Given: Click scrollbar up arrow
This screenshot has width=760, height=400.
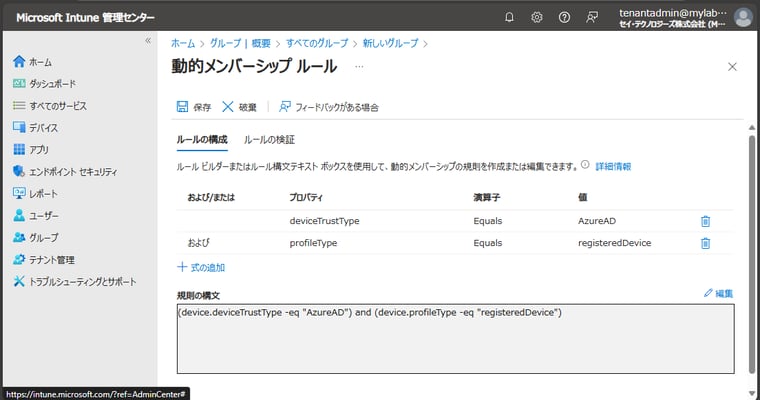Looking at the screenshot, I should pos(752,128).
